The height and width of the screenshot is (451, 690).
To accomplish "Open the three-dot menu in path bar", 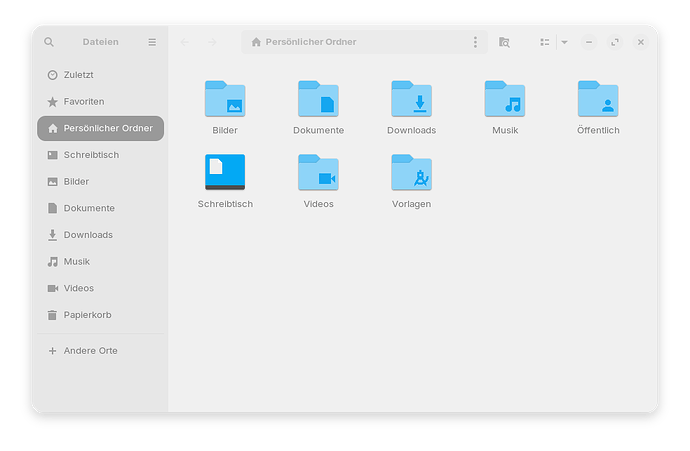I will click(x=475, y=42).
